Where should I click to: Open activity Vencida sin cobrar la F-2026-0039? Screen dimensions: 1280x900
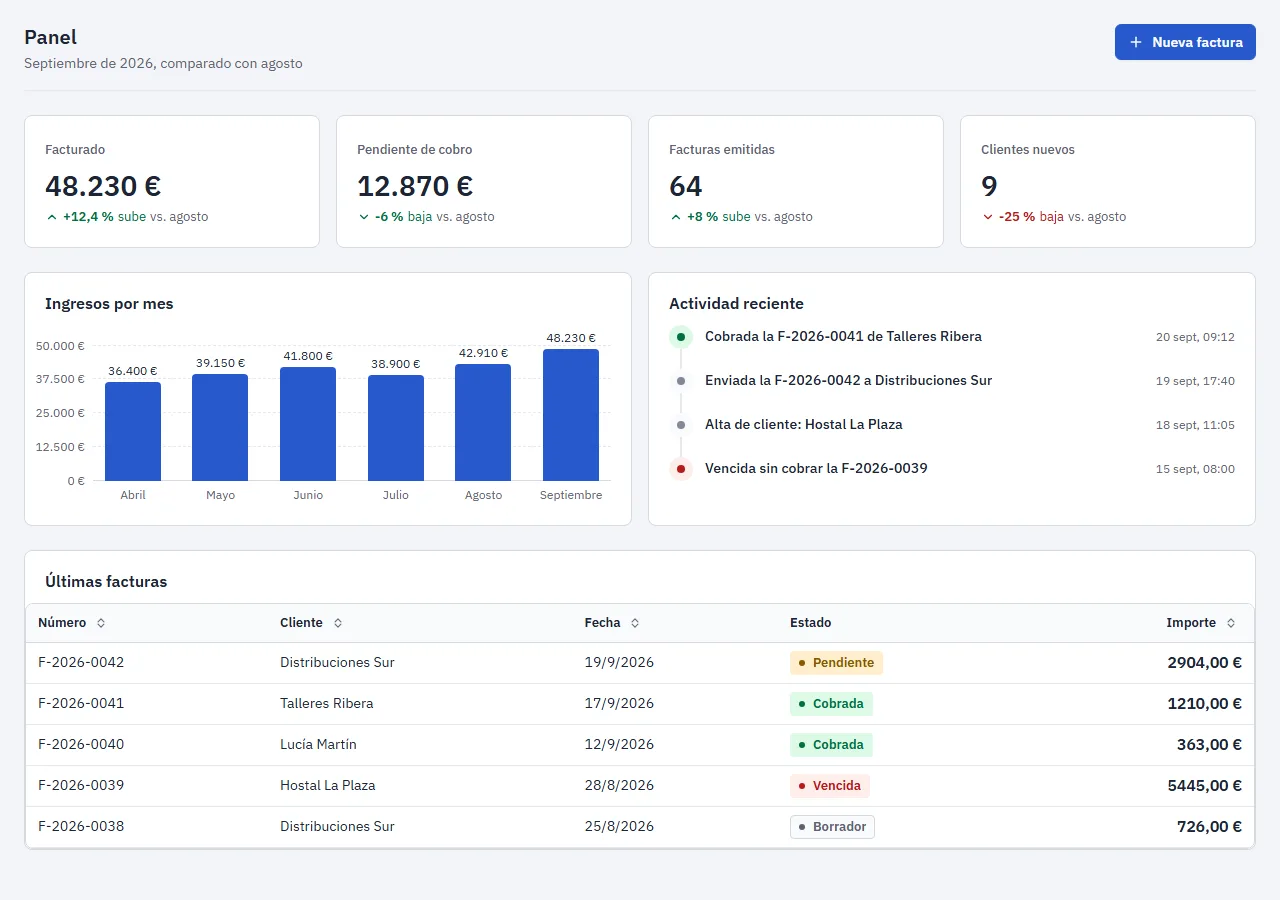tap(816, 469)
